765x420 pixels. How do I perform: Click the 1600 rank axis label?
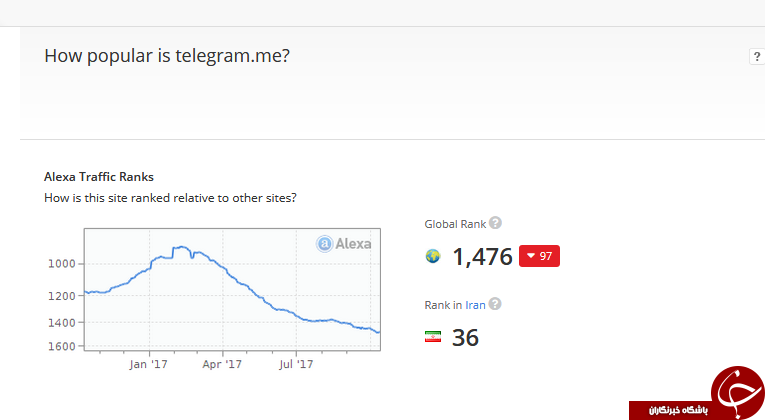pyautogui.click(x=61, y=346)
